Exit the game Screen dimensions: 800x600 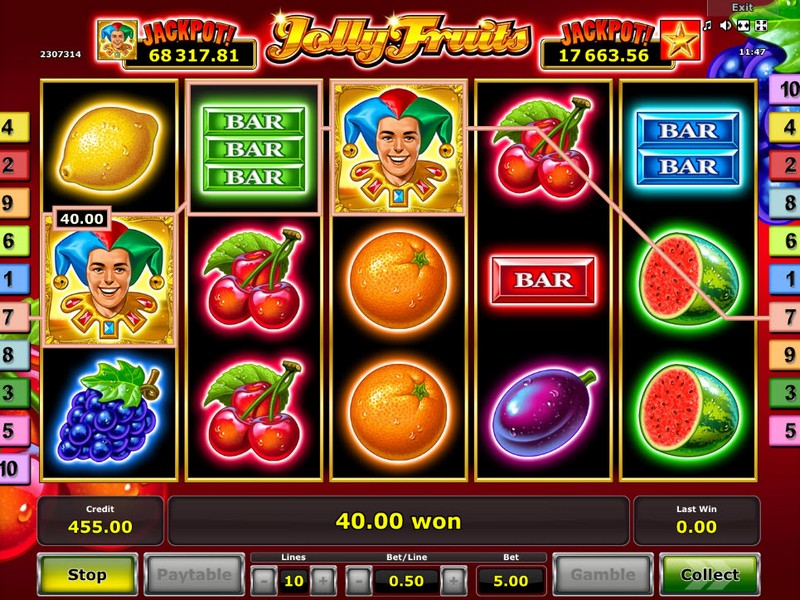tap(742, 7)
